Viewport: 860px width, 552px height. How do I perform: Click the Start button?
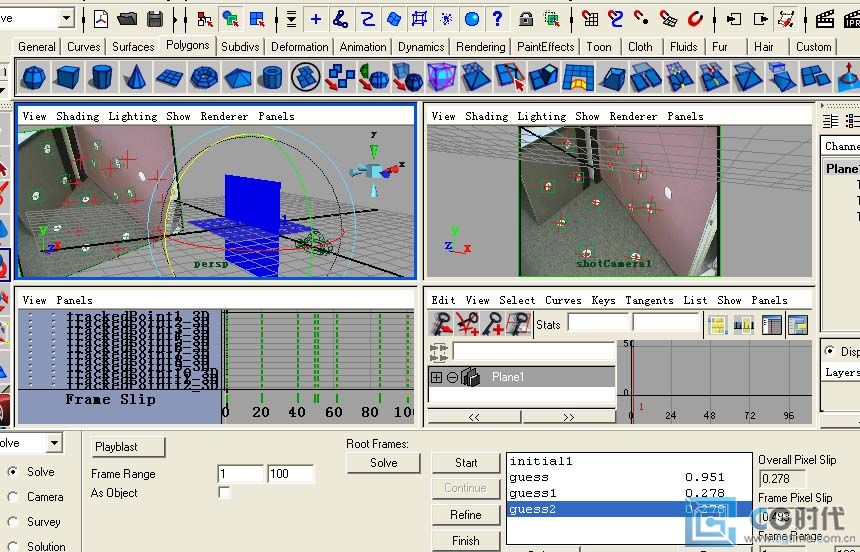click(466, 463)
